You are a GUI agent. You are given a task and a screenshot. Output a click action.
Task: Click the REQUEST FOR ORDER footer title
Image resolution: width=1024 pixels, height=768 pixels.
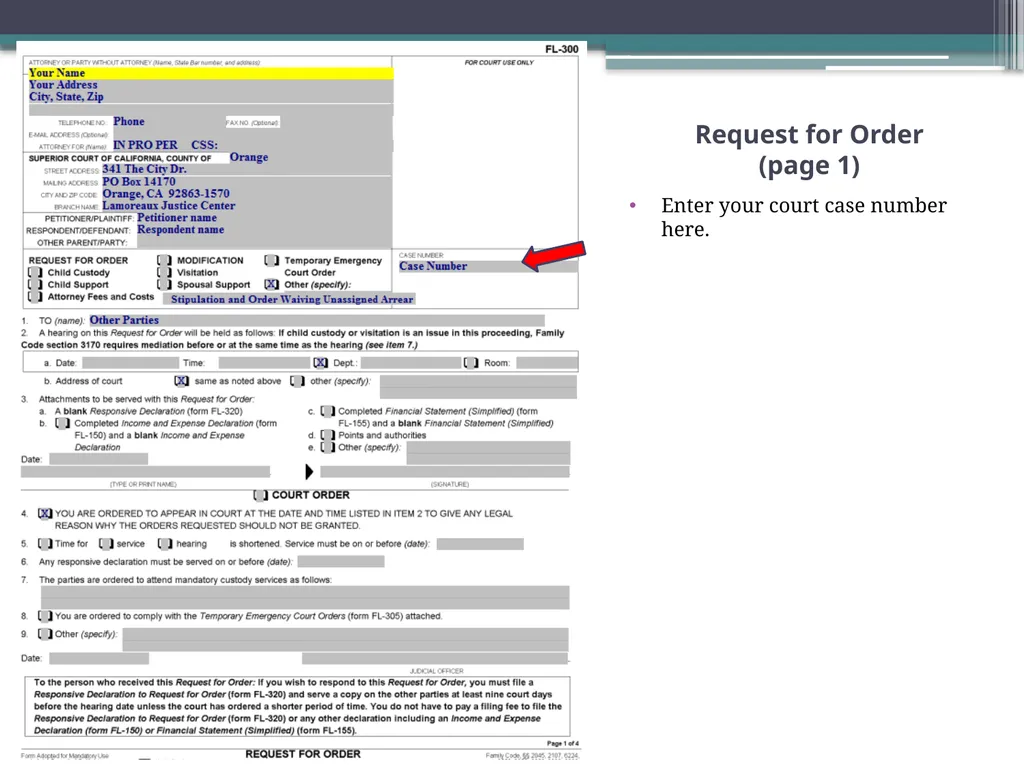pyautogui.click(x=303, y=754)
